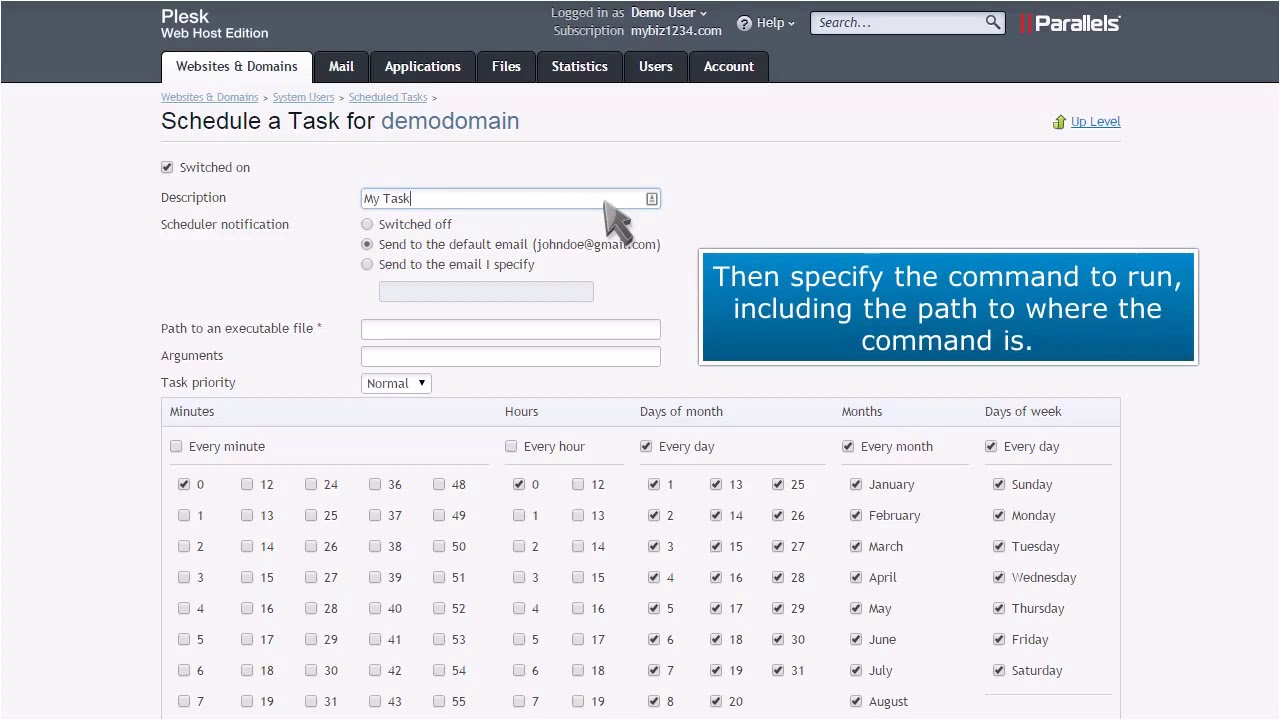Go to the Files tab
Image resolution: width=1280 pixels, height=720 pixels.
pos(506,67)
